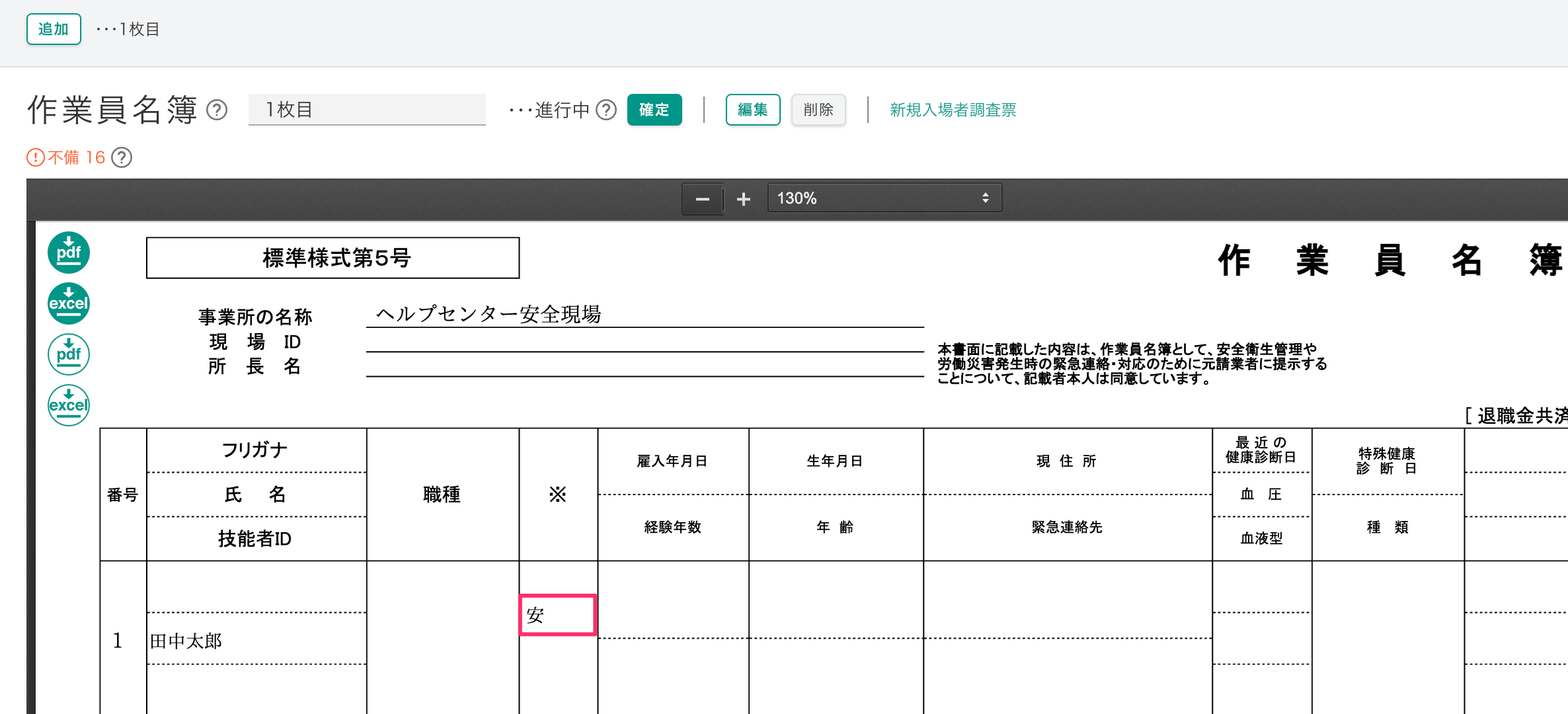Open help icon next to 作業員名簿 title
1568x714 pixels.
pos(217,110)
